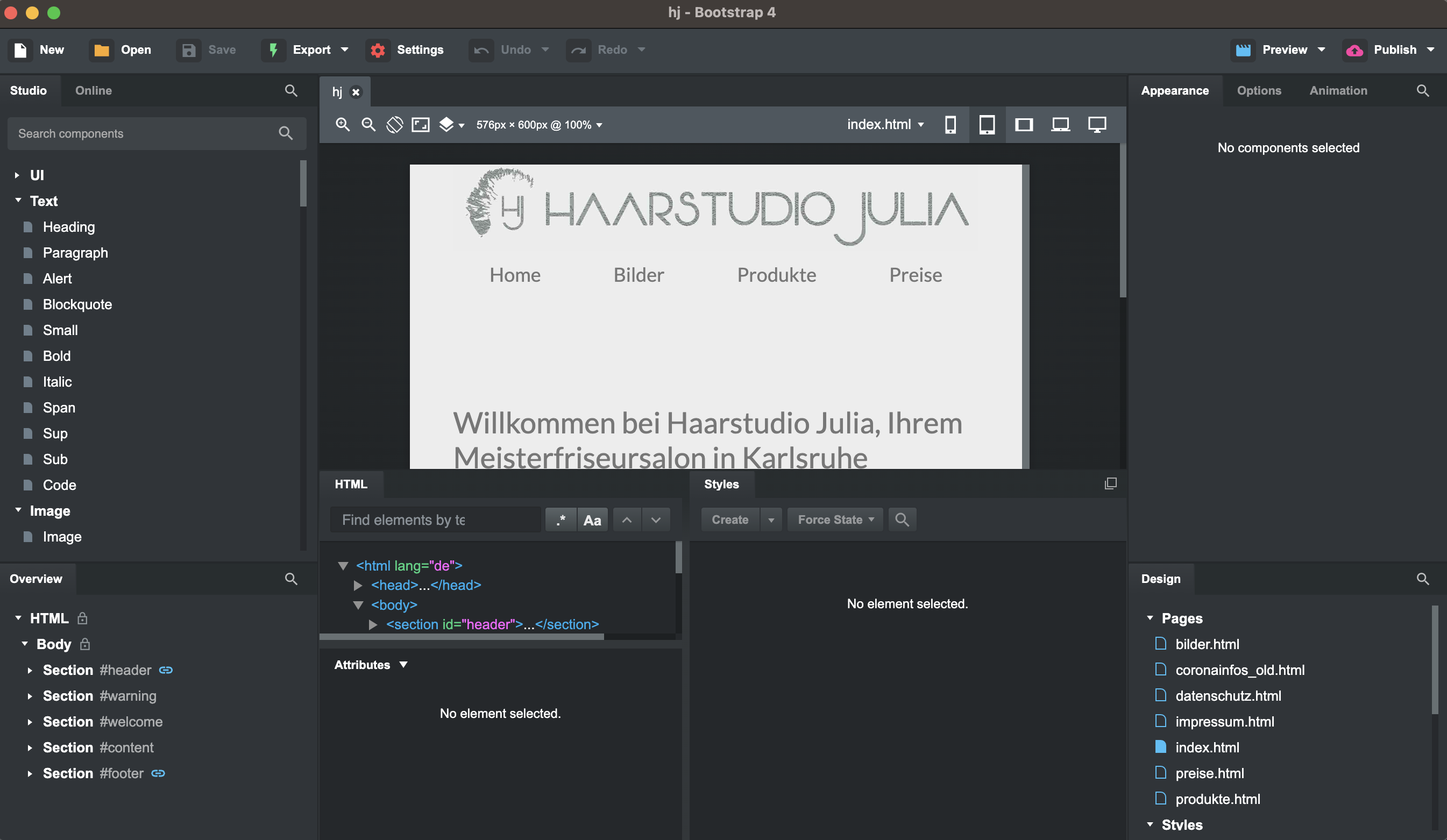The image size is (1447, 840).
Task: Open the Force State dropdown
Action: (x=834, y=519)
